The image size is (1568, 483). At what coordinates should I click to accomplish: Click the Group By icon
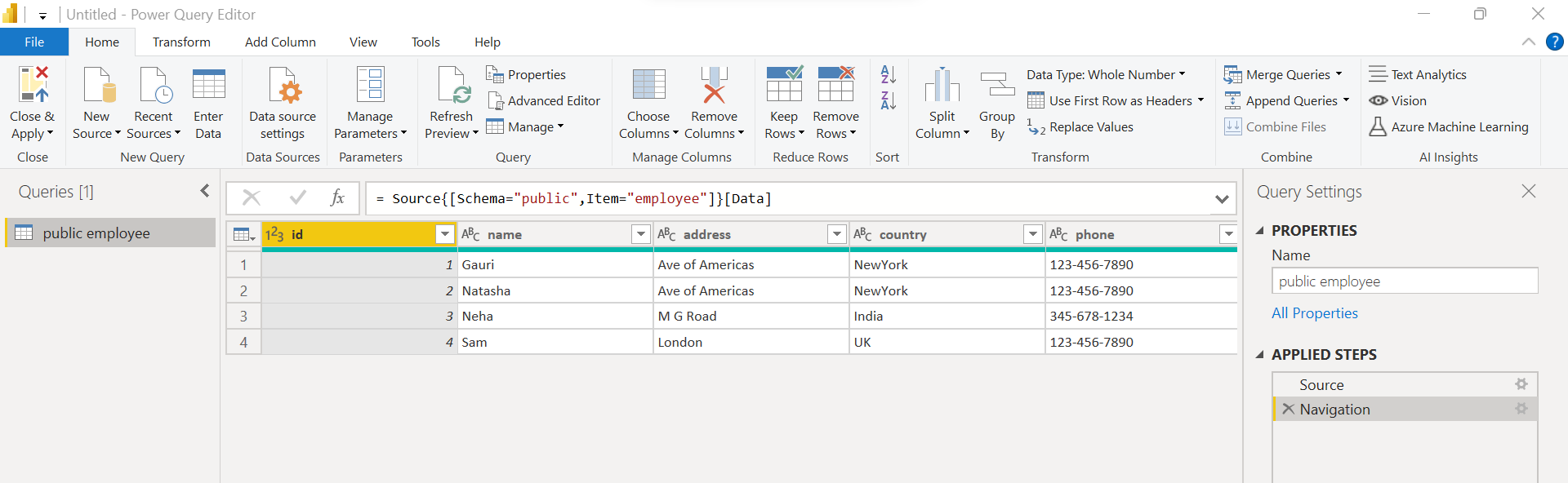point(996,86)
